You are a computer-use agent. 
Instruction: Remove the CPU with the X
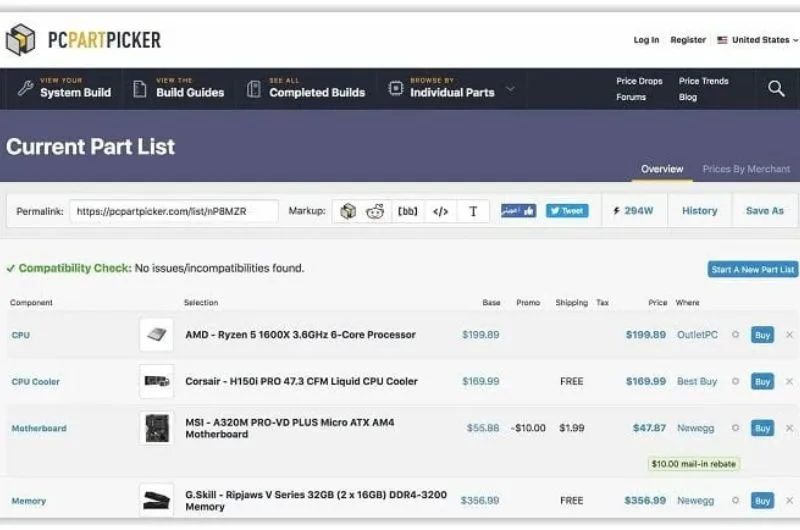point(789,335)
